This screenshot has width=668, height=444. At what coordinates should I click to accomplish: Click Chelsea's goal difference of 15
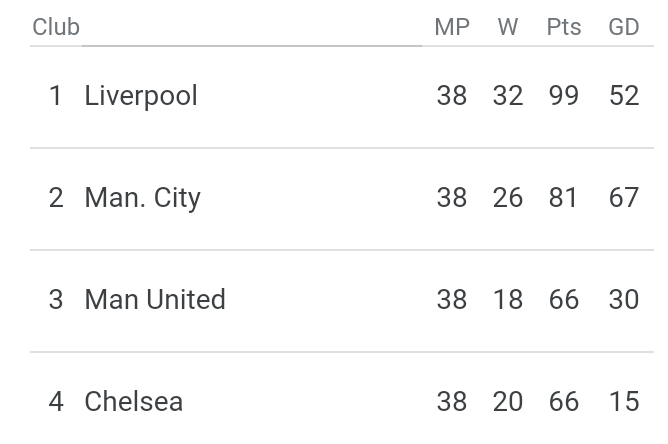[624, 402]
